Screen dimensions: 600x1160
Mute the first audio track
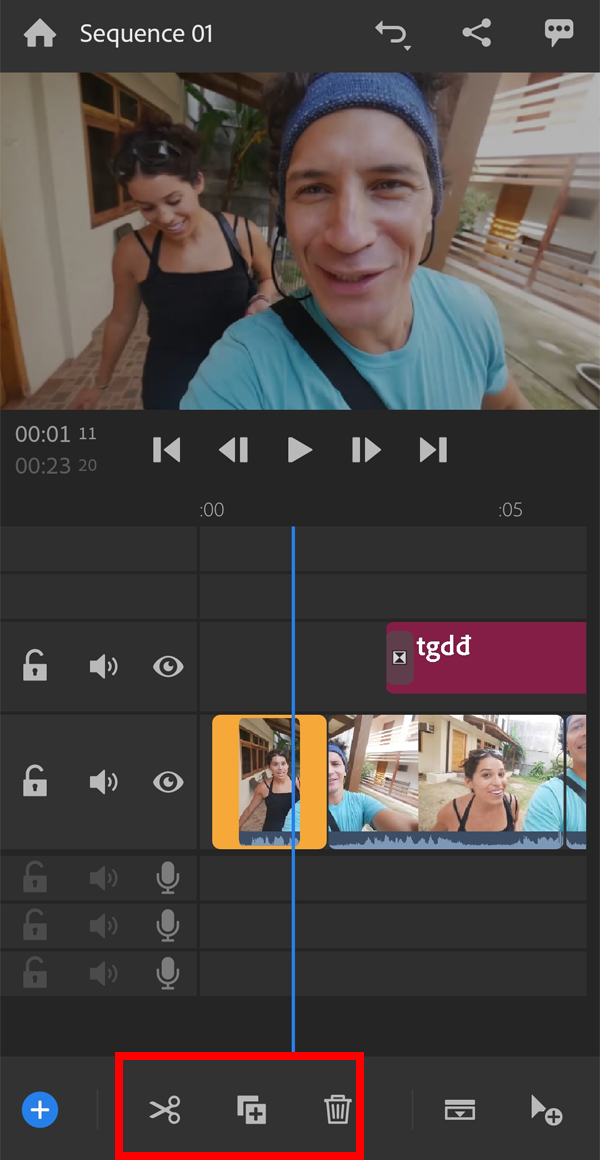click(103, 878)
